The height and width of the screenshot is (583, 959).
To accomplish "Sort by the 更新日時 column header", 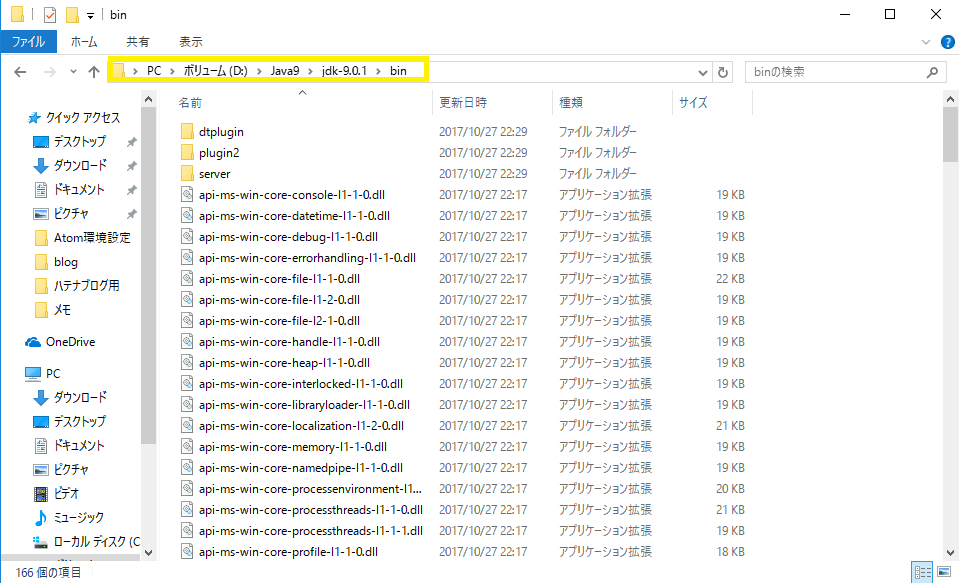I will [x=463, y=103].
